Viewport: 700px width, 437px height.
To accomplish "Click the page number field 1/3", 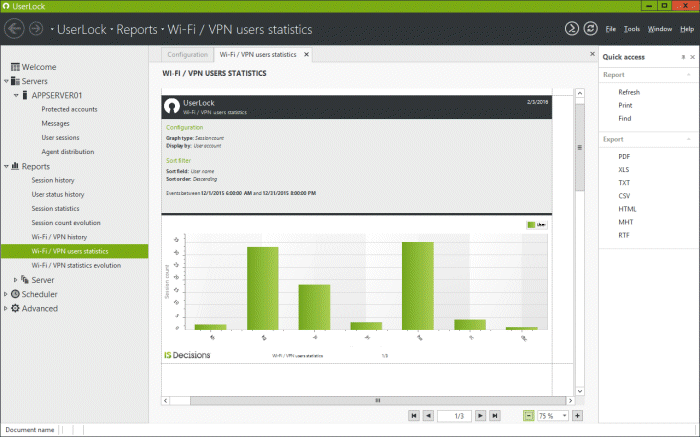I will tap(454, 416).
